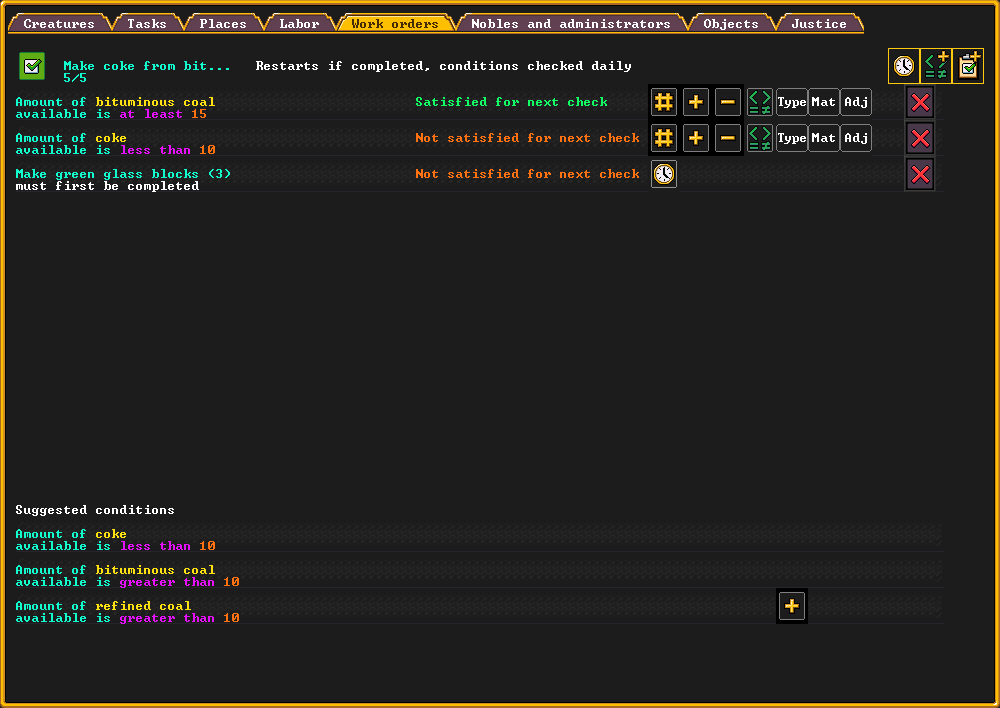Select suggested condition for amount of coke
The width and height of the screenshot is (1000, 708).
115,540
